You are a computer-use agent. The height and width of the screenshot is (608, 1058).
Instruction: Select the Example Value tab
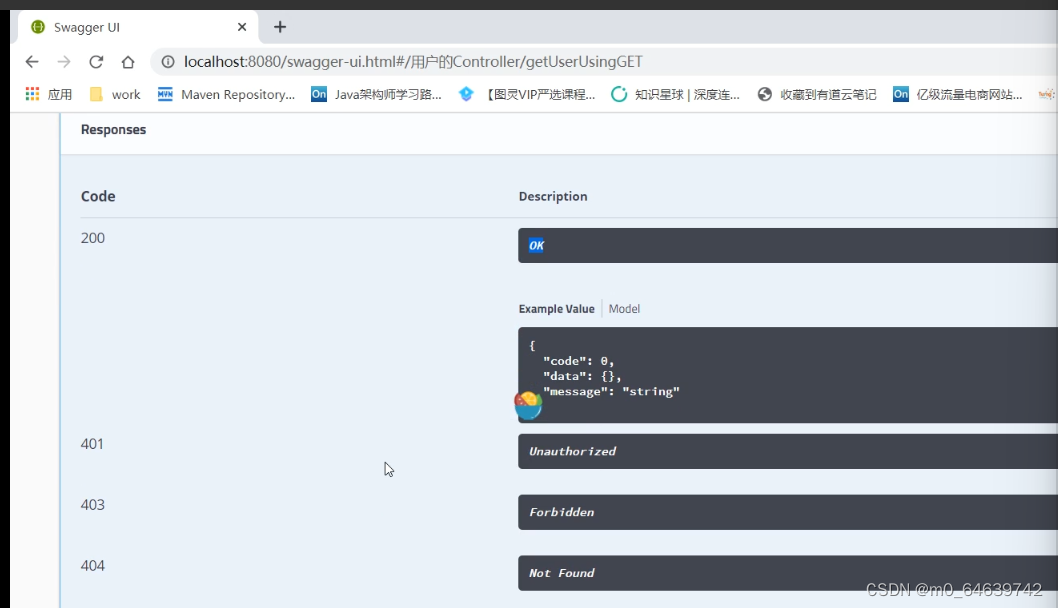point(556,308)
